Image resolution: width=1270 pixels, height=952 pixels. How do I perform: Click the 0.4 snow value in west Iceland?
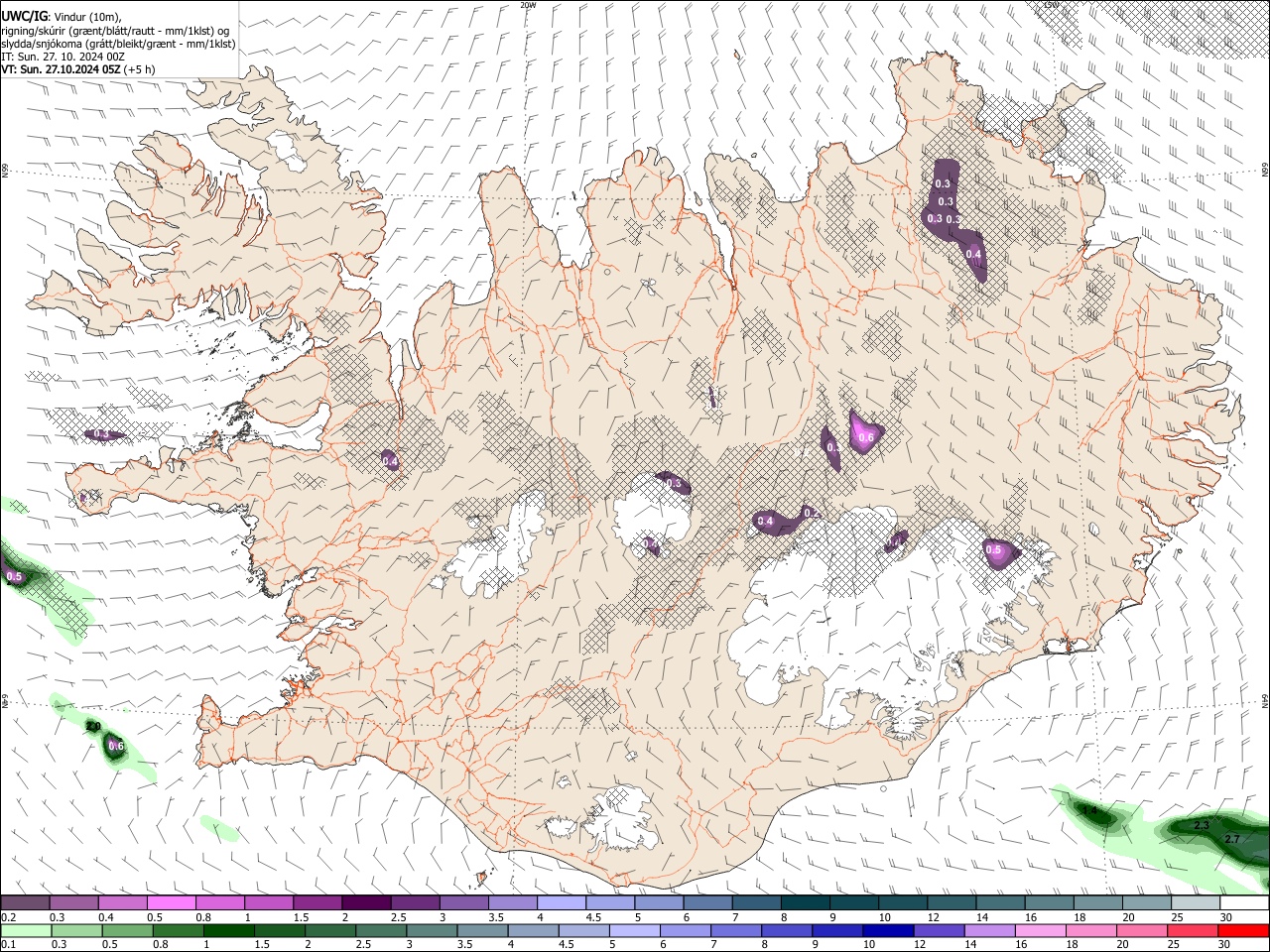coord(390,461)
